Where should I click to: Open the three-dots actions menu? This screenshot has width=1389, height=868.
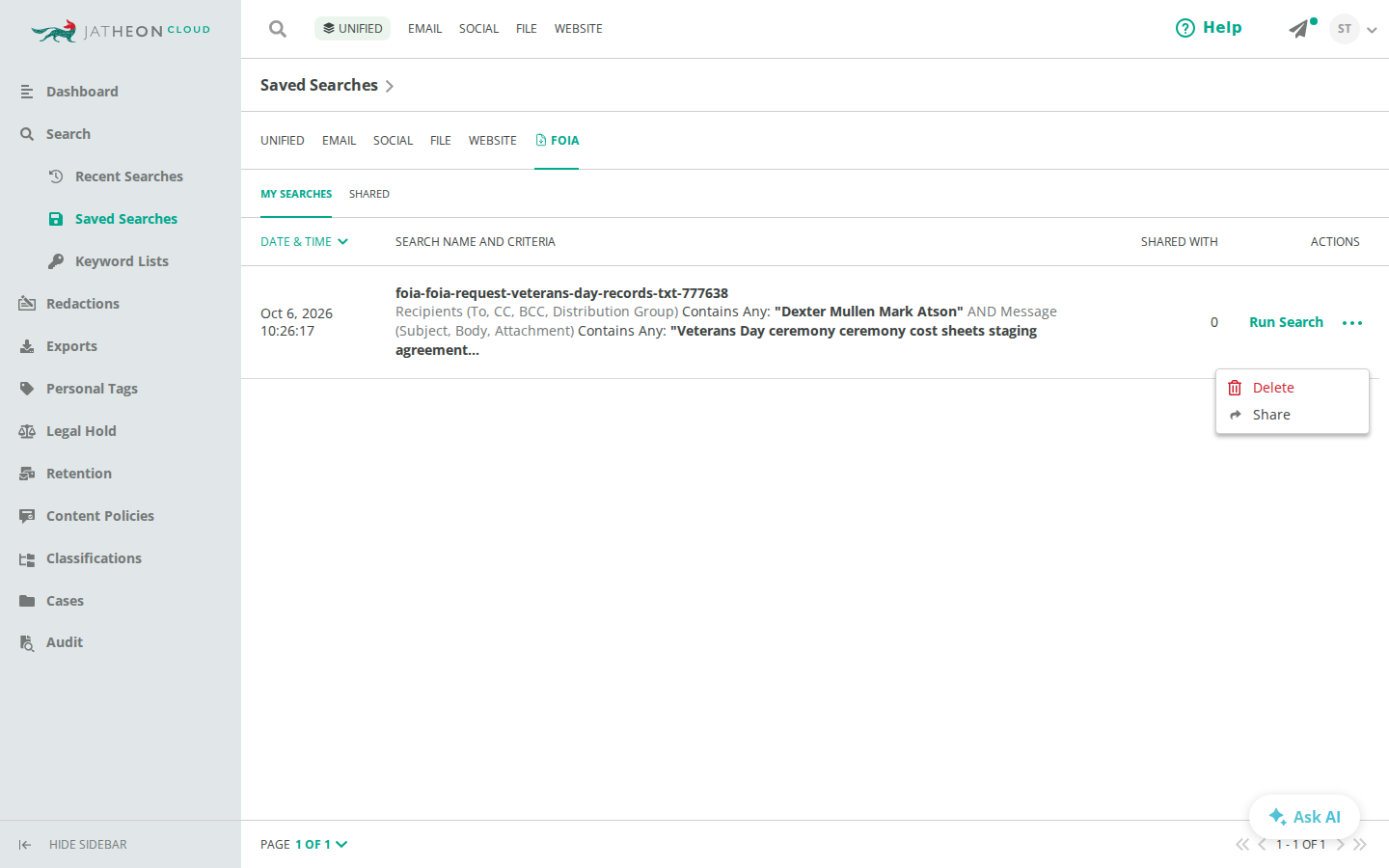[x=1352, y=323]
